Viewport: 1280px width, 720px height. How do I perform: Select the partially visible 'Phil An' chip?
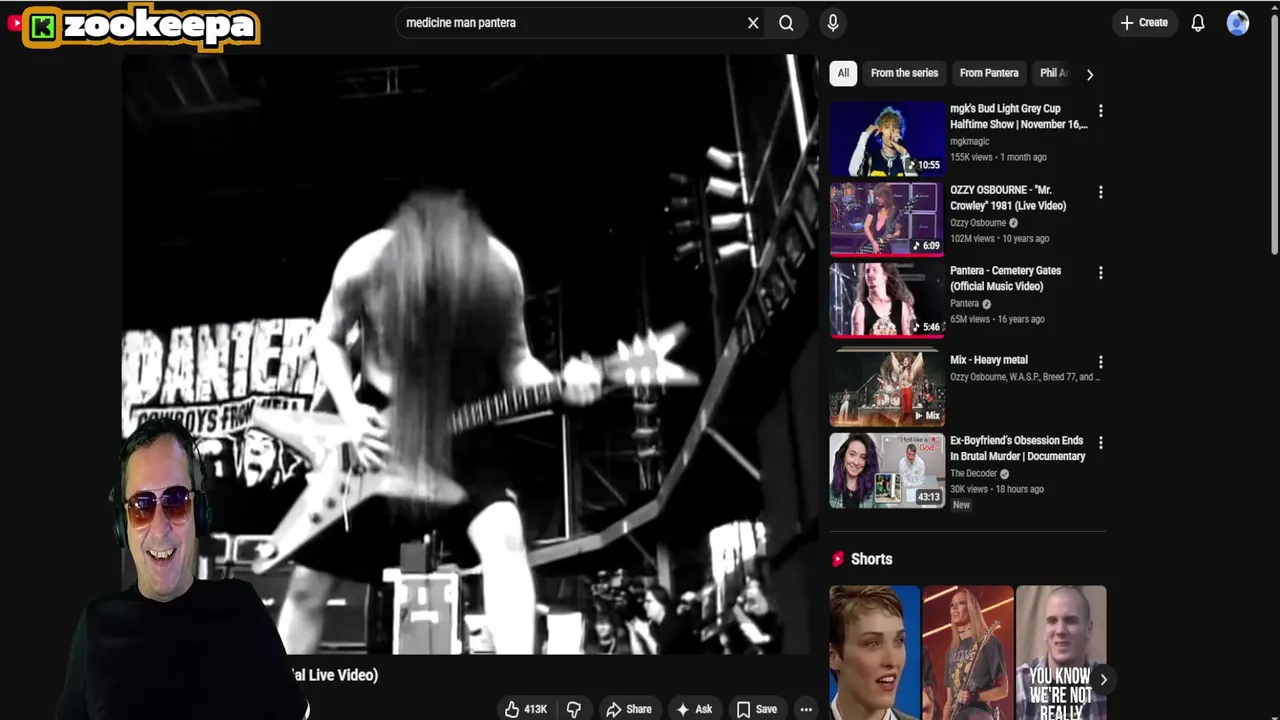1053,73
